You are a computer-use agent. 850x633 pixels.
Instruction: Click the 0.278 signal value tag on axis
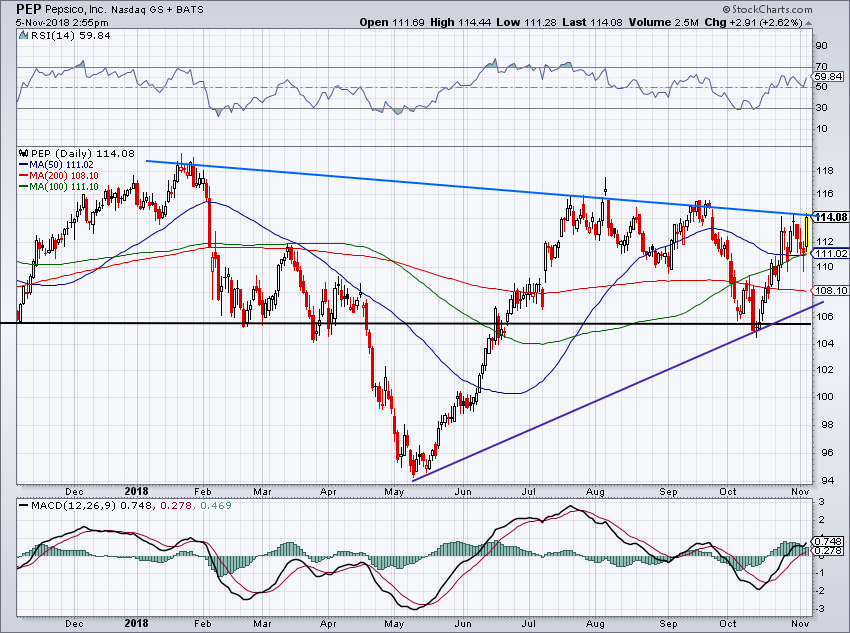click(829, 550)
